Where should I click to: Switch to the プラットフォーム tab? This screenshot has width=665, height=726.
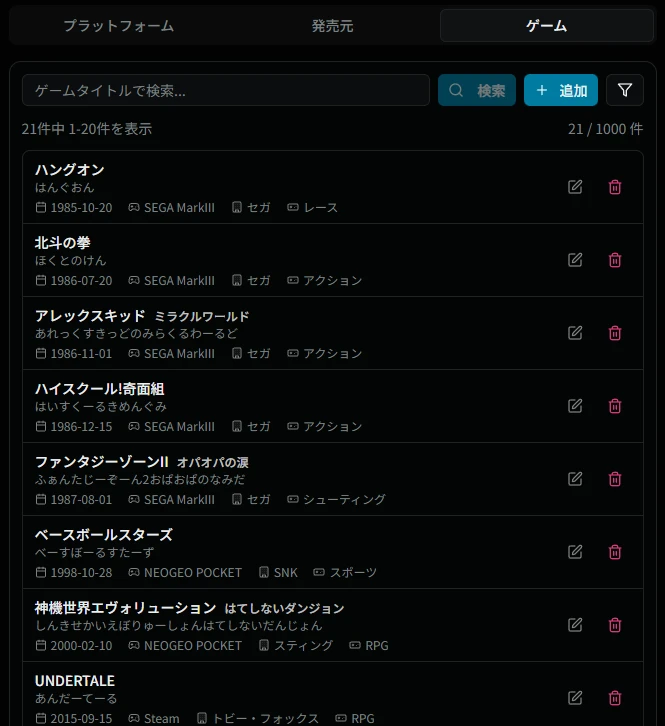point(119,25)
